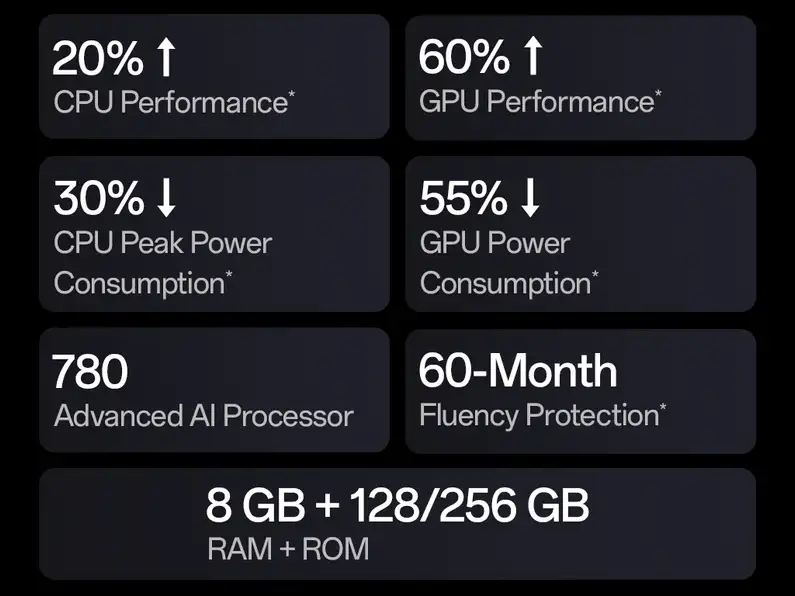Click the CPU Performance label
Image resolution: width=795 pixels, height=596 pixels.
pos(169,102)
